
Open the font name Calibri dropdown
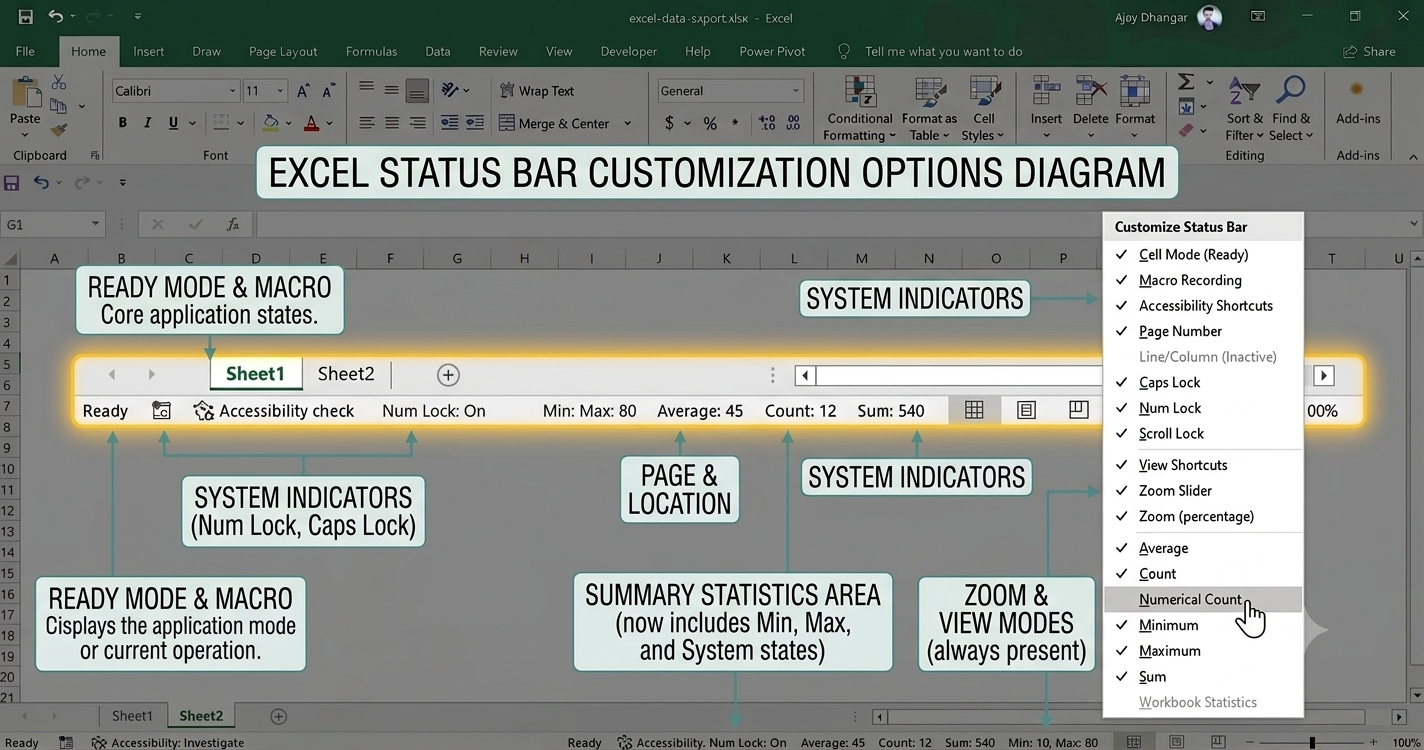pos(232,91)
